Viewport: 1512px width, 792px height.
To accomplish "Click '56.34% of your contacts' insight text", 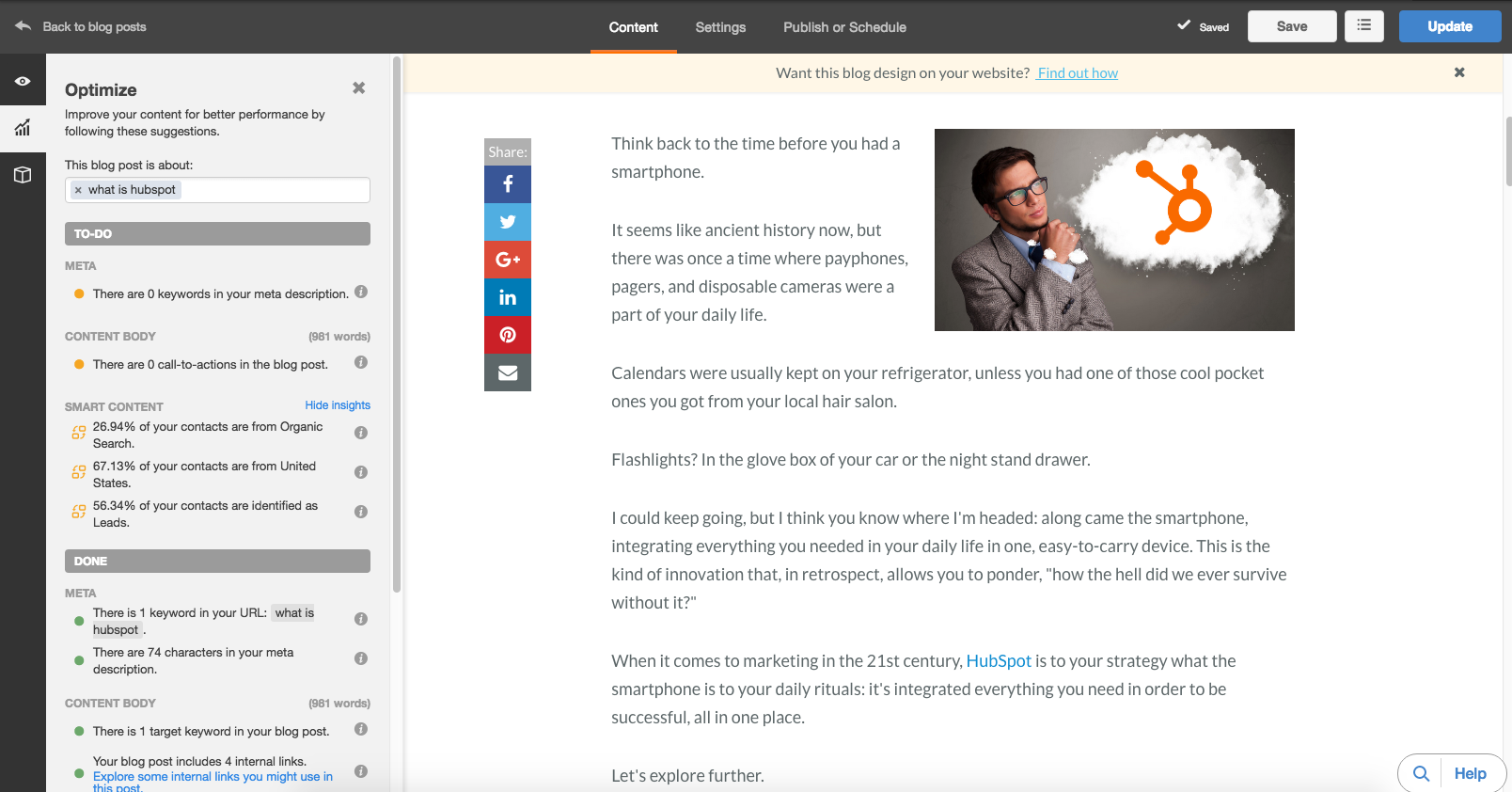I will pyautogui.click(x=205, y=515).
